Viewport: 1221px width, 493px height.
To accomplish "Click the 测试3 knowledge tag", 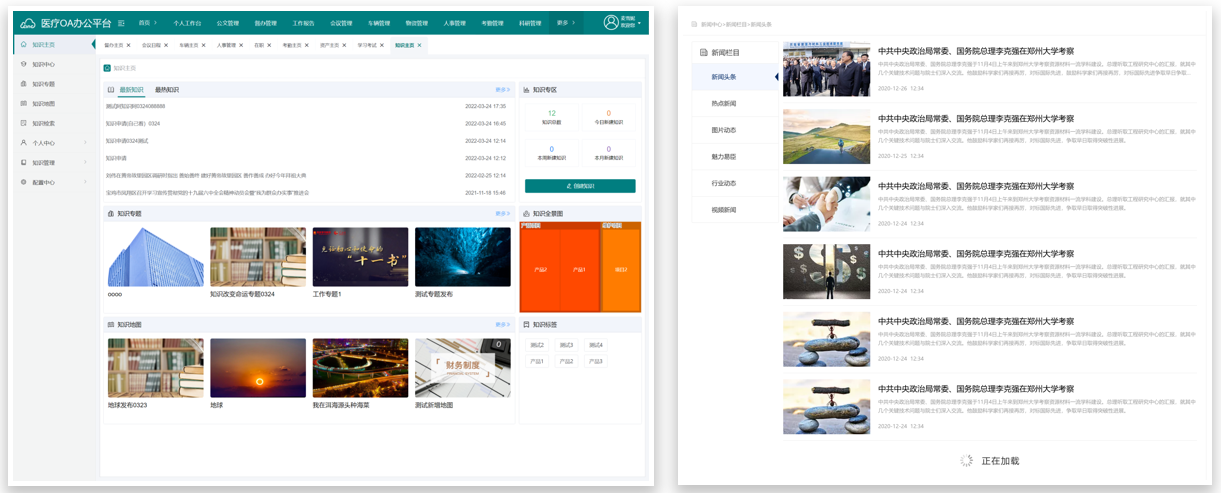I will tap(566, 345).
